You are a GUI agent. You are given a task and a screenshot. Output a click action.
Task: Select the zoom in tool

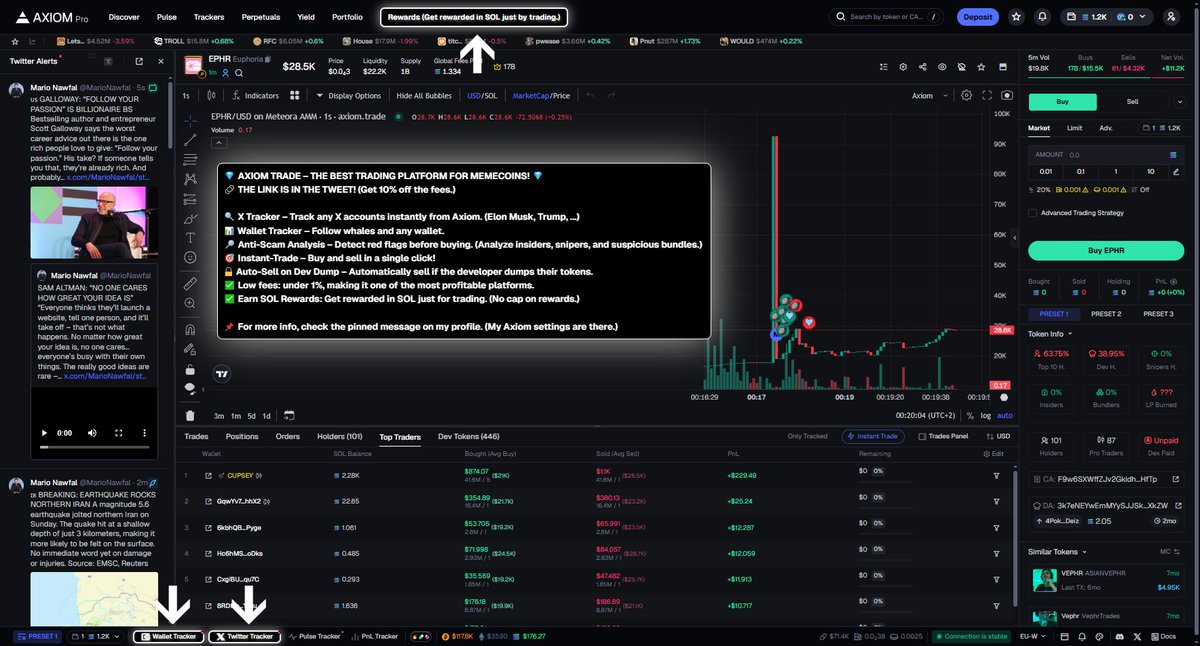190,303
